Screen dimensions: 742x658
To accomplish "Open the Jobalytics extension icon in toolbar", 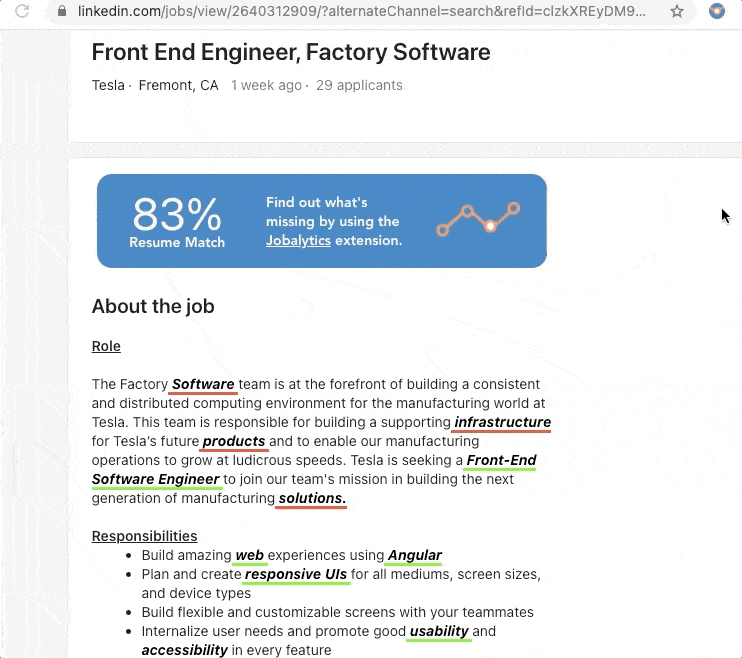I will click(x=716, y=11).
